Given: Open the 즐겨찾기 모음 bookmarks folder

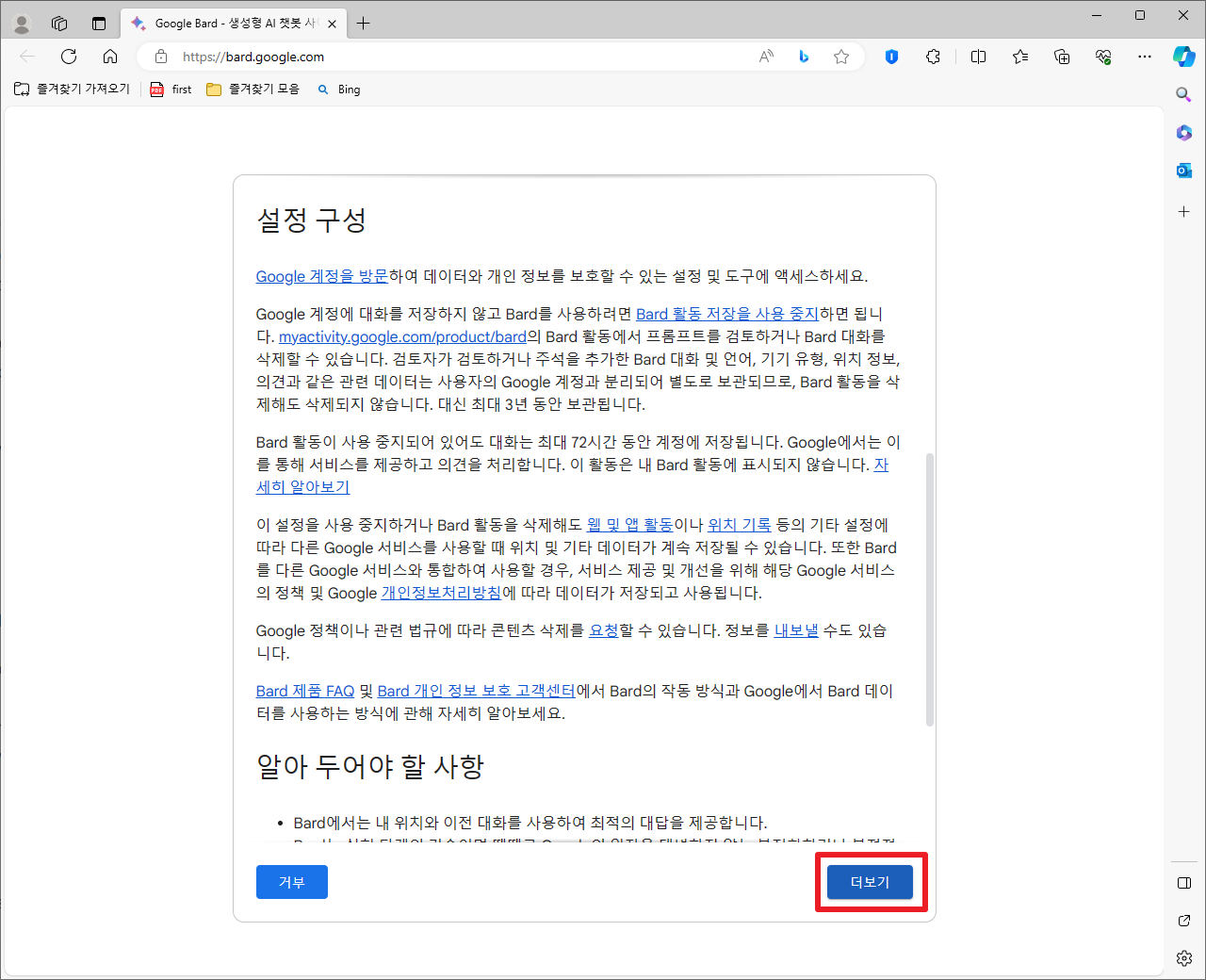Looking at the screenshot, I should tap(253, 89).
